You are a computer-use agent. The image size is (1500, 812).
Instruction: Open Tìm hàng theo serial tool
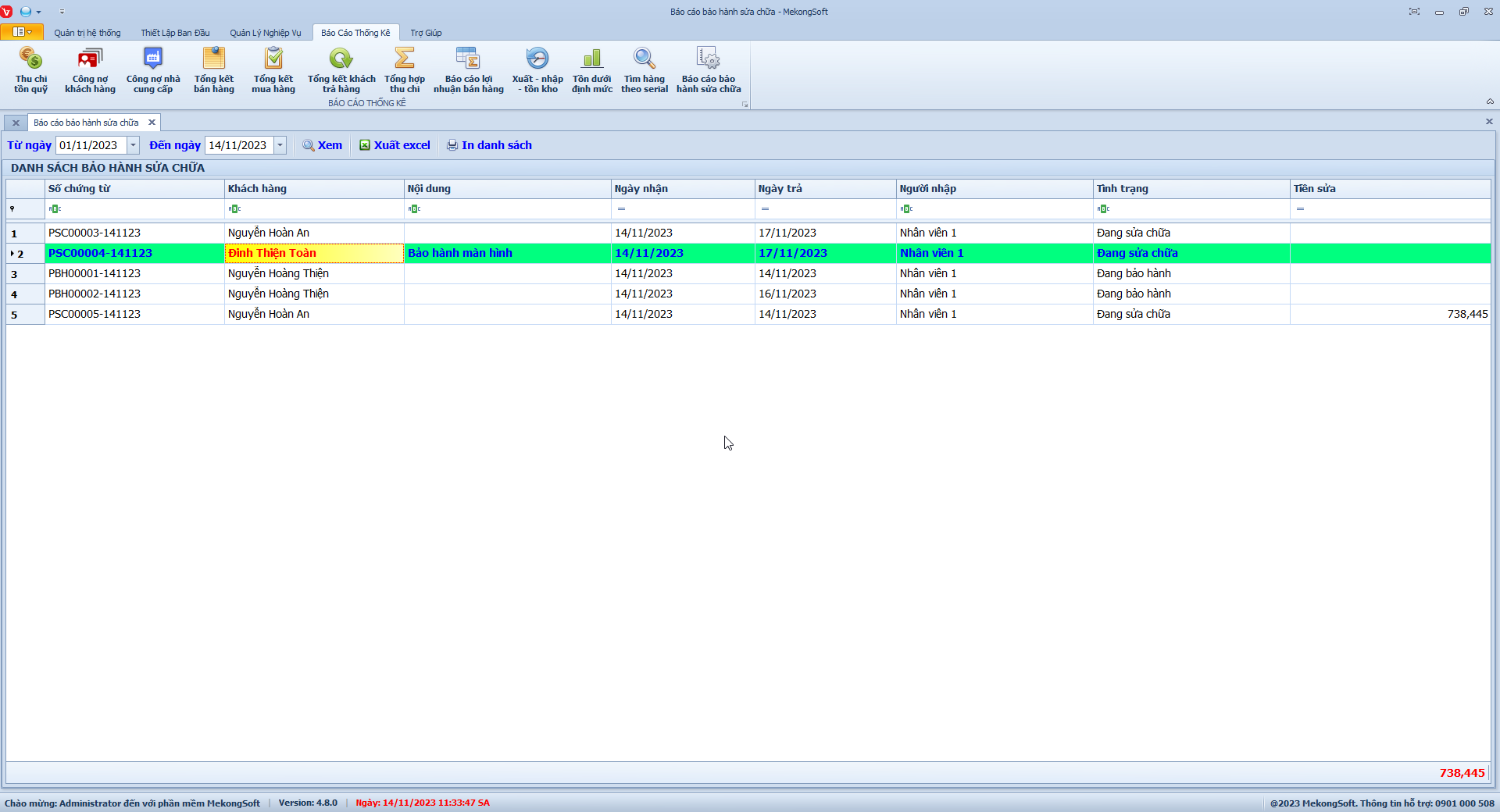(645, 69)
